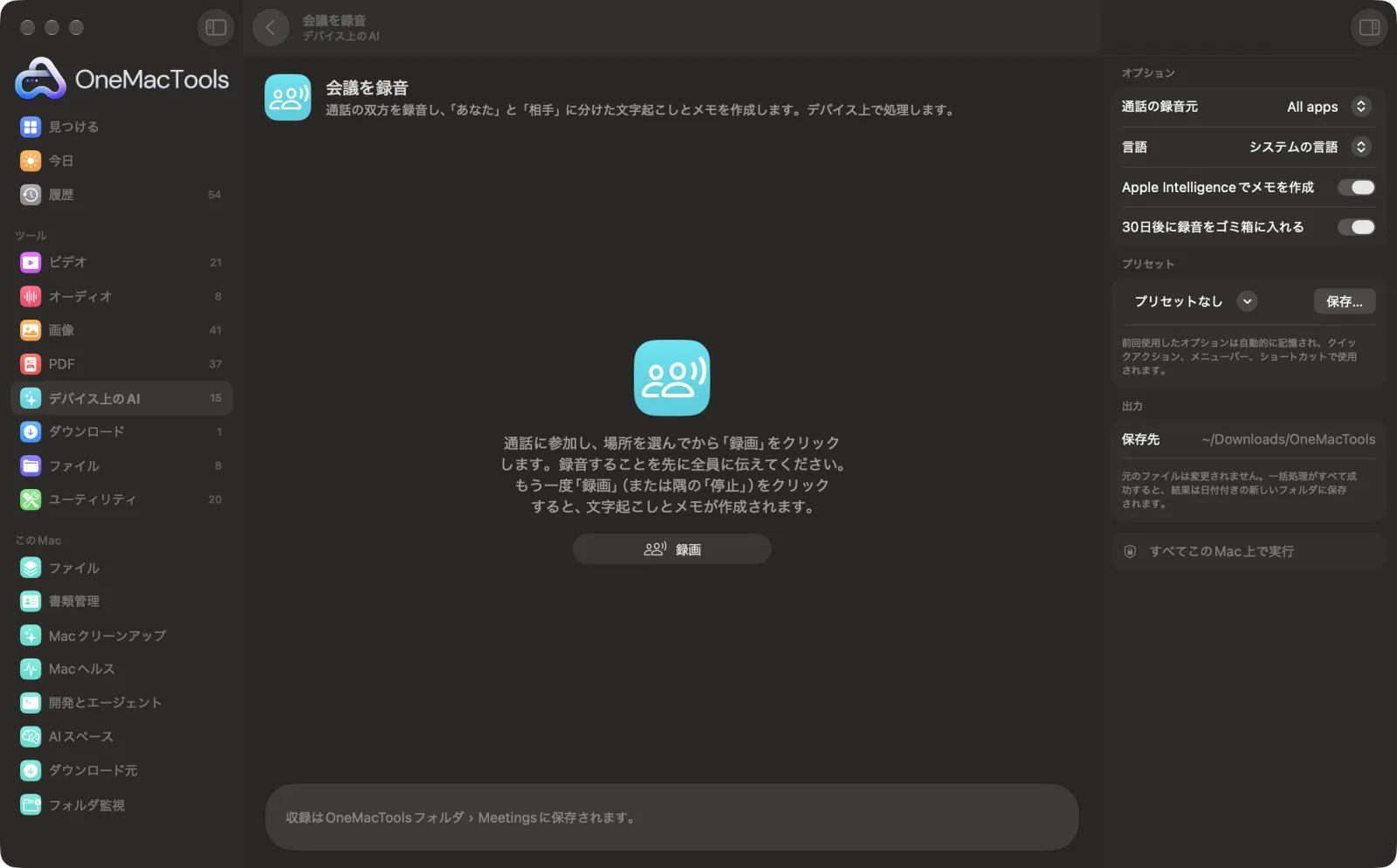
Task: Toggle the right options panel button
Action: (1369, 28)
